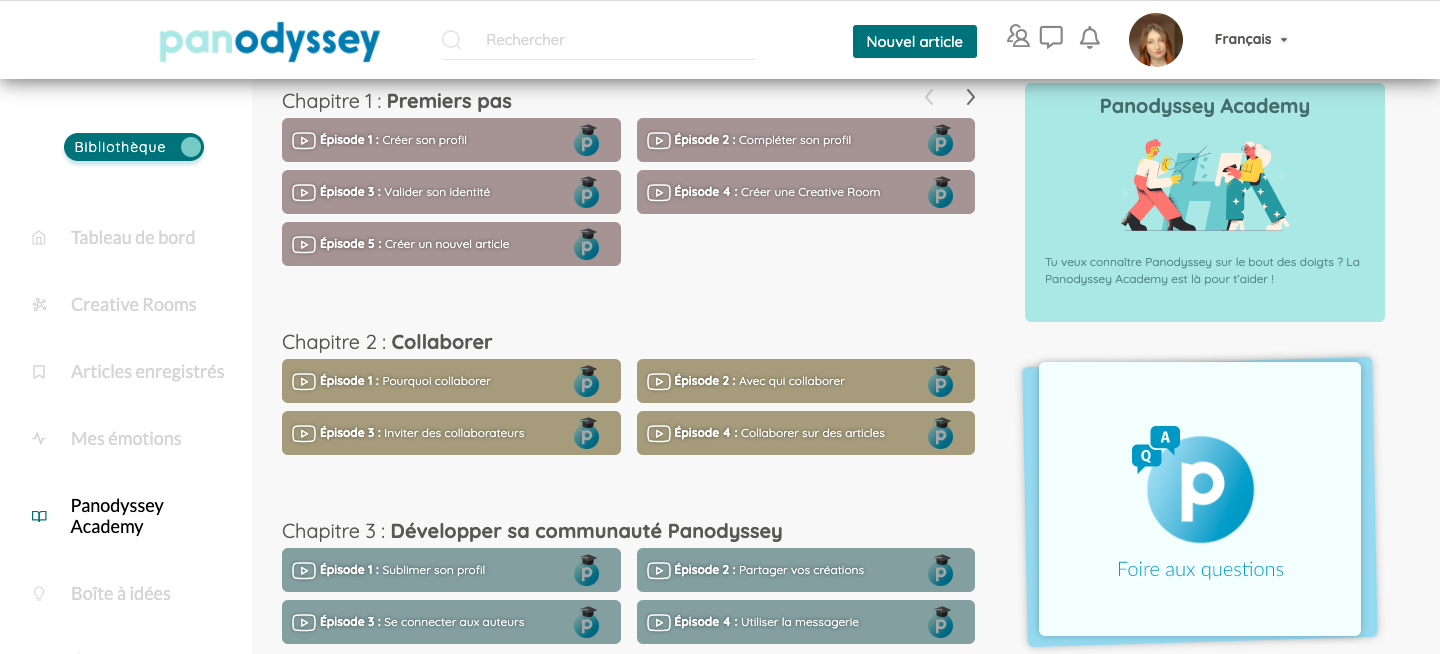The width and height of the screenshot is (1440, 654).
Task: Open Épisode 1 : Créer son profil
Action: (x=451, y=140)
